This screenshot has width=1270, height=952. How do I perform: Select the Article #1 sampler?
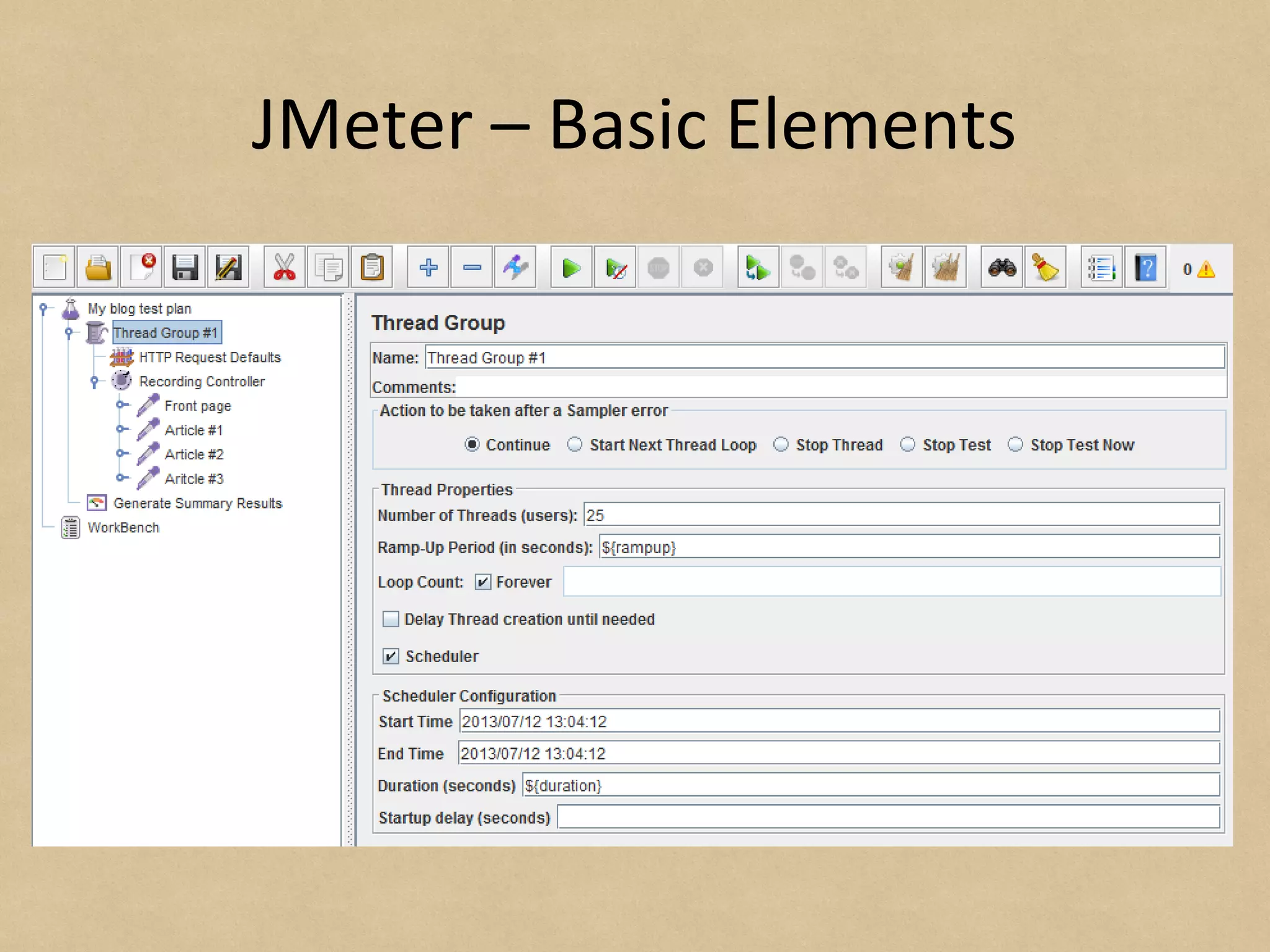pos(193,430)
